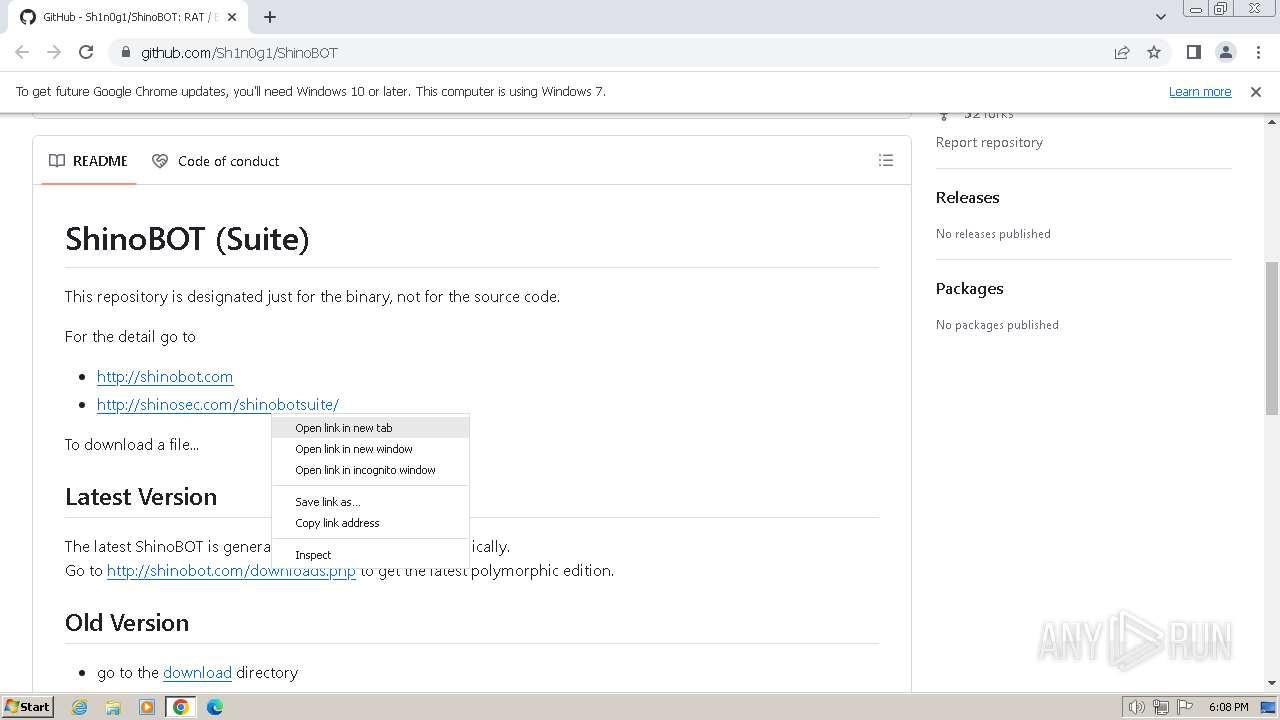This screenshot has width=1280, height=720.
Task: Click the page vertical scrollbar thumb
Action: [1271, 338]
